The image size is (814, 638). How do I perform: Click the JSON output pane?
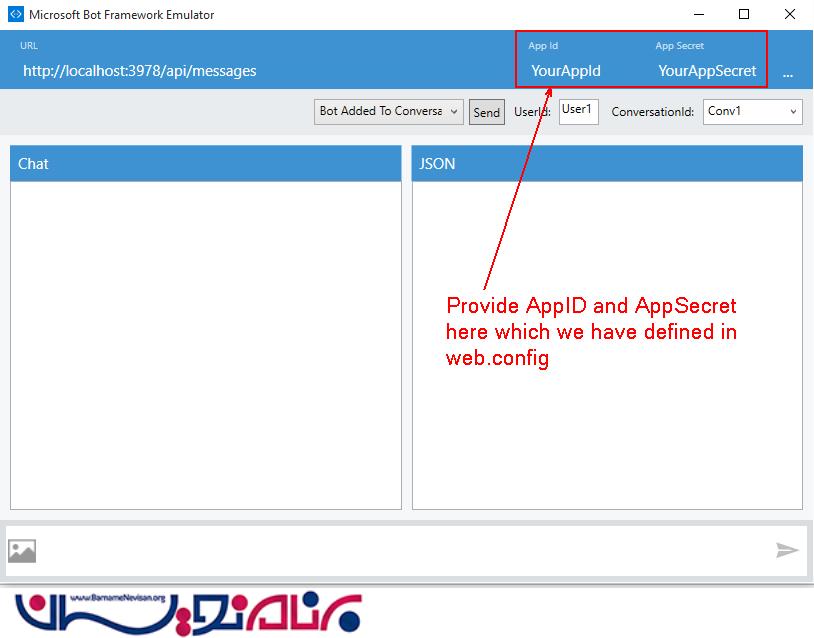(x=607, y=345)
